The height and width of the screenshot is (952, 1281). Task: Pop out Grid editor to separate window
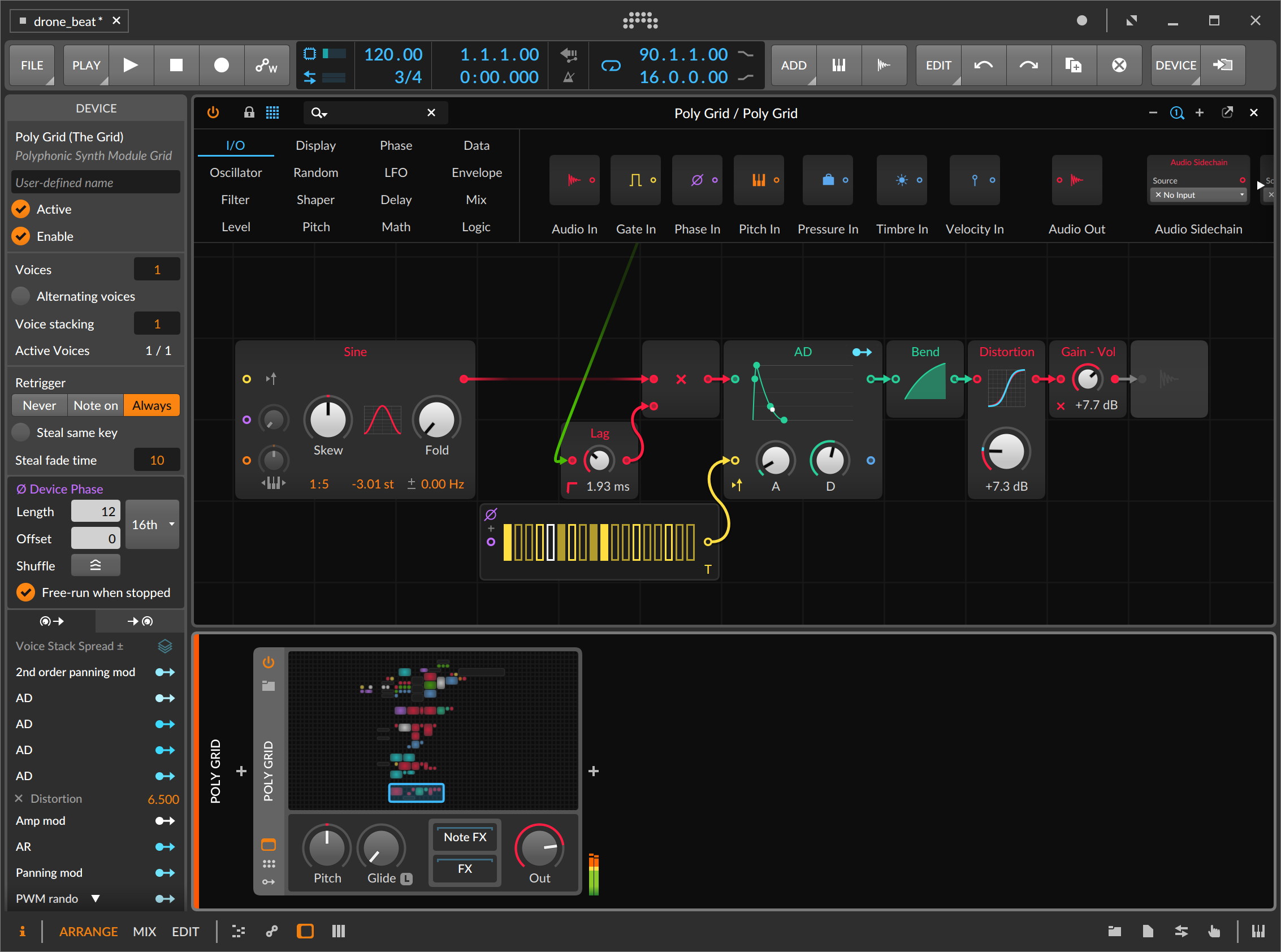point(1227,112)
